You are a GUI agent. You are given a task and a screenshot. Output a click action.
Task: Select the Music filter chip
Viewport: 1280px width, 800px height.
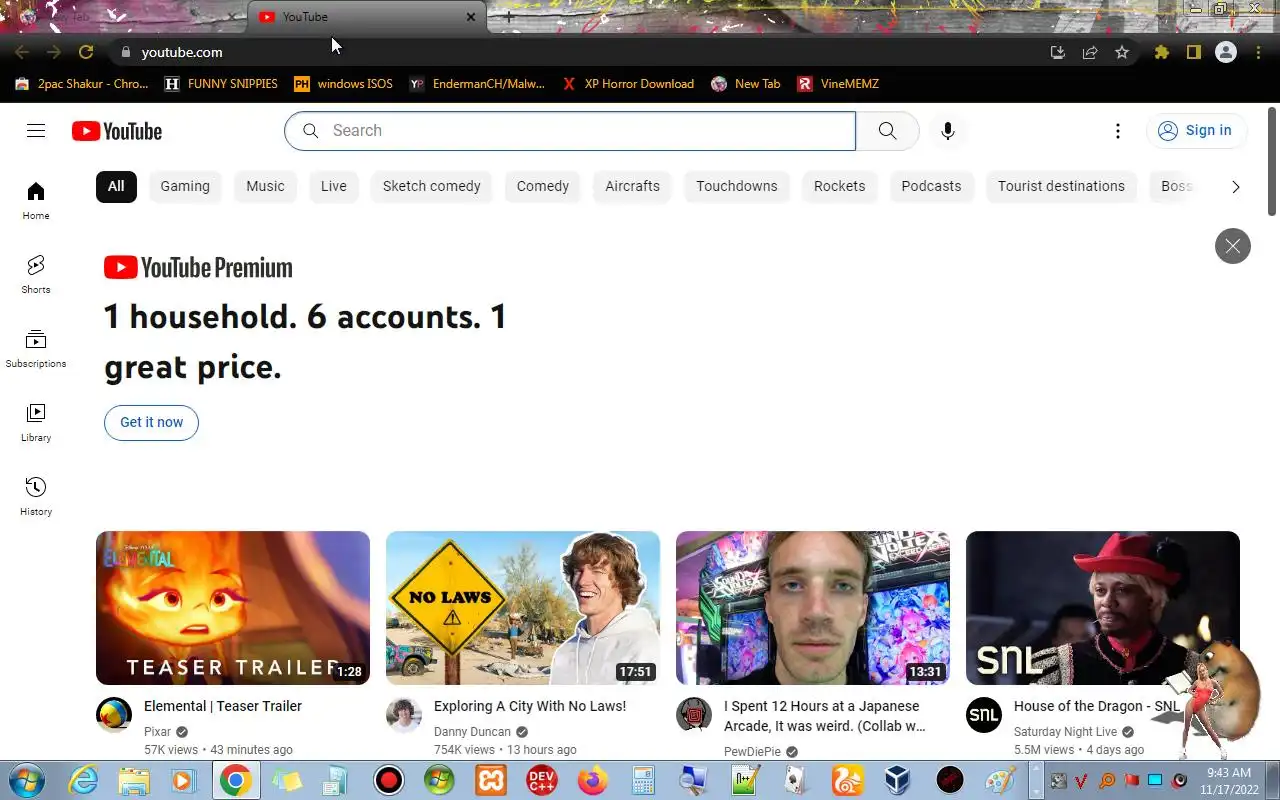[x=265, y=186]
